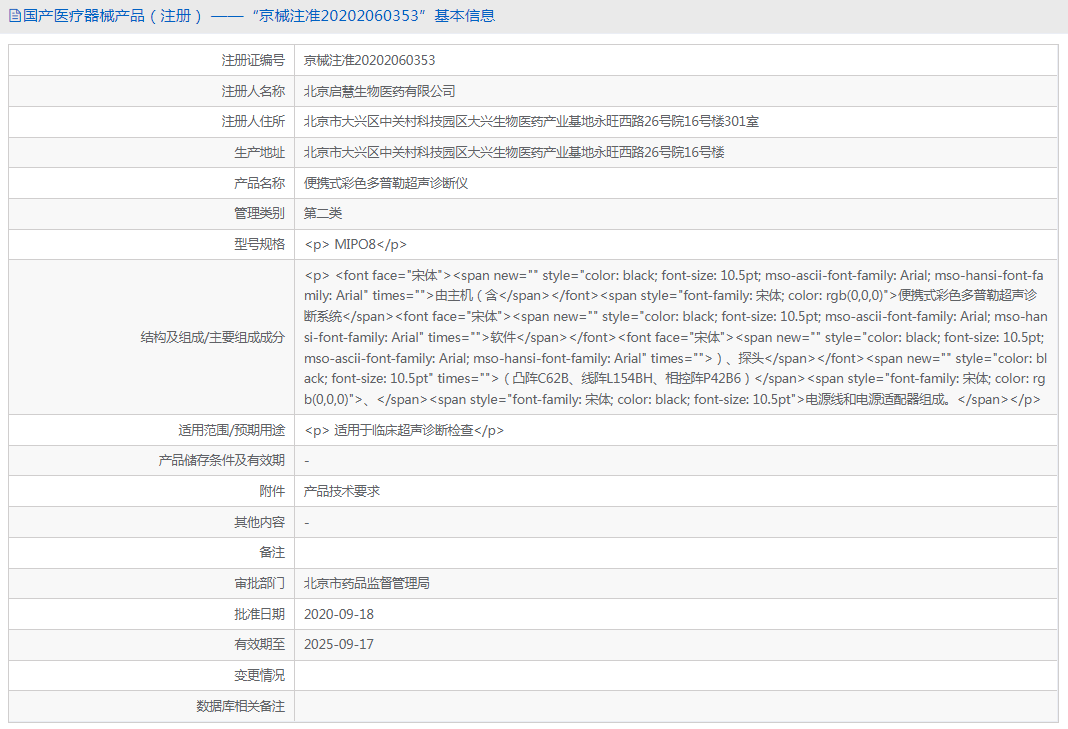
Task: Click the registrant address ending in 16号楼301室
Action: [531, 122]
